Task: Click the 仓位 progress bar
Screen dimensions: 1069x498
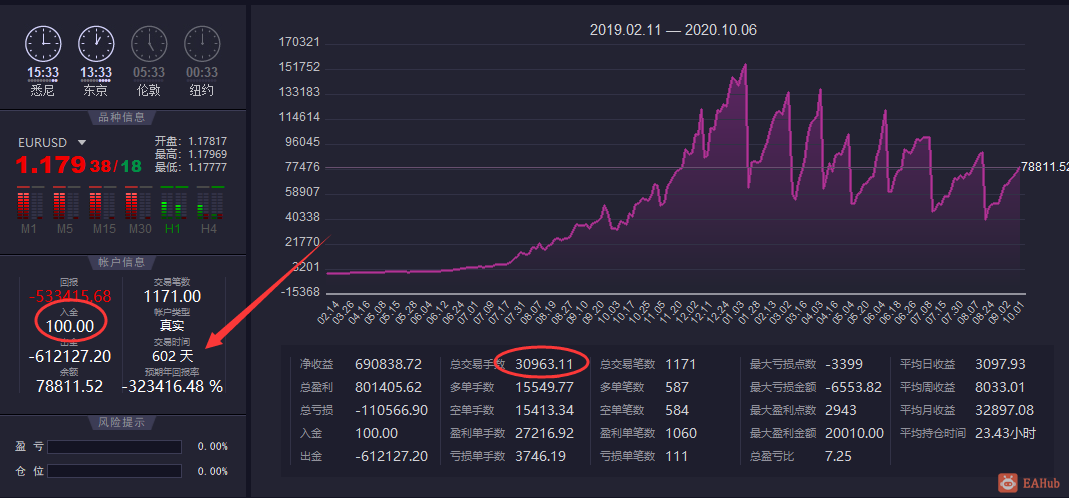Action: click(115, 471)
